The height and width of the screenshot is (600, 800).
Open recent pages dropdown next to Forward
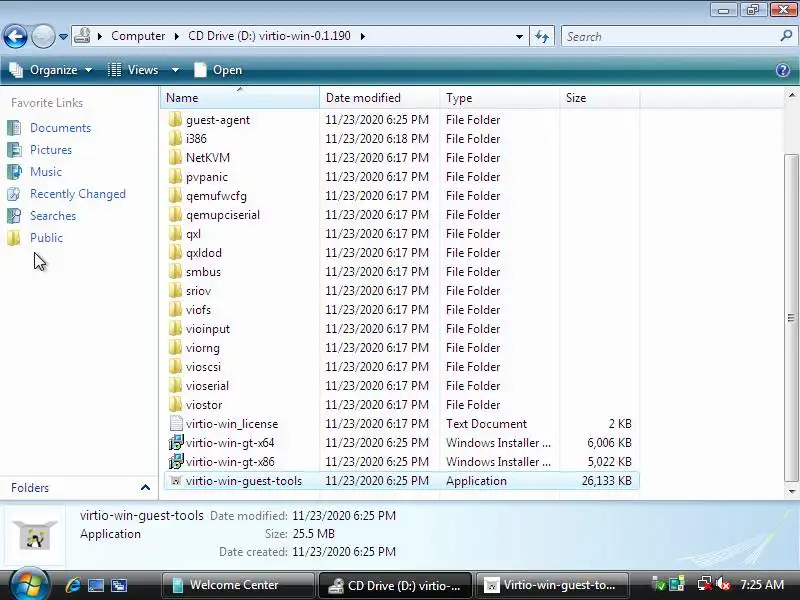[63, 37]
